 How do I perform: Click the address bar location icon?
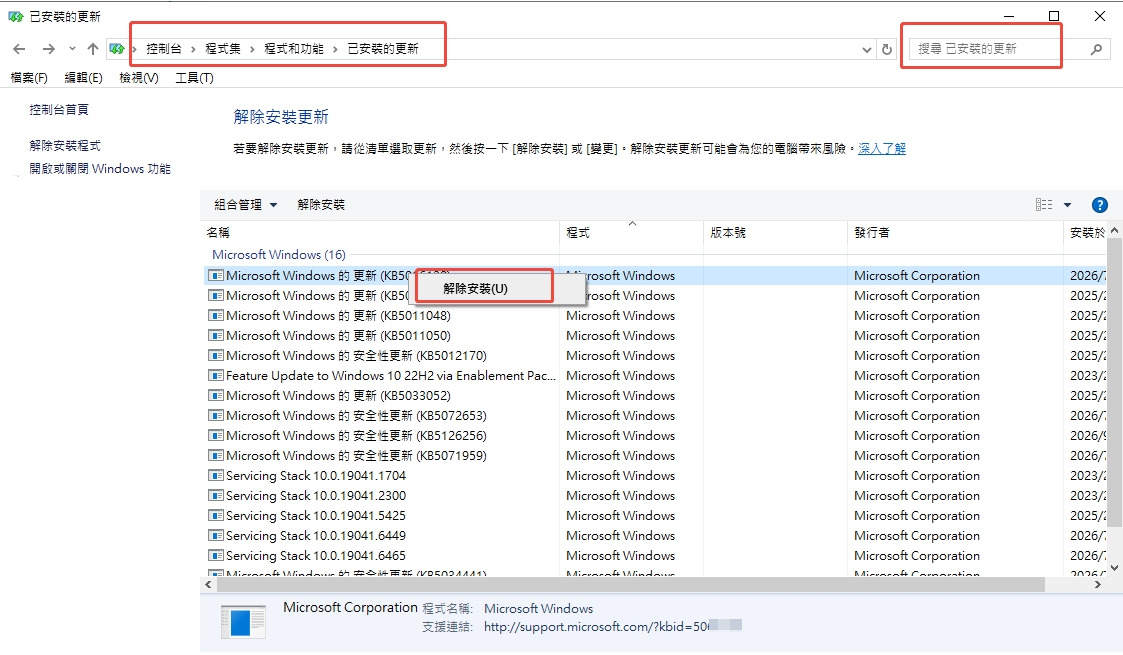(x=116, y=49)
